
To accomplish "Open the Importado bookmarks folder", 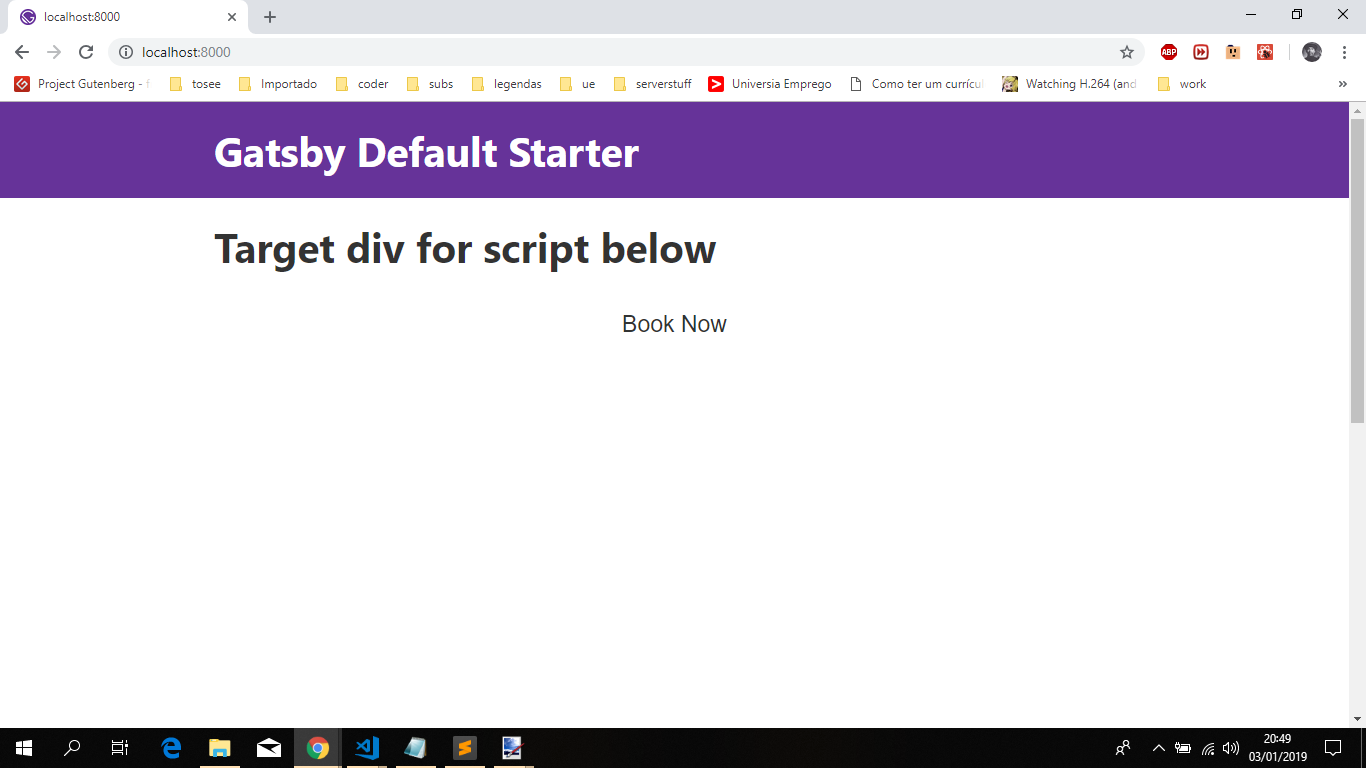I will click(278, 84).
